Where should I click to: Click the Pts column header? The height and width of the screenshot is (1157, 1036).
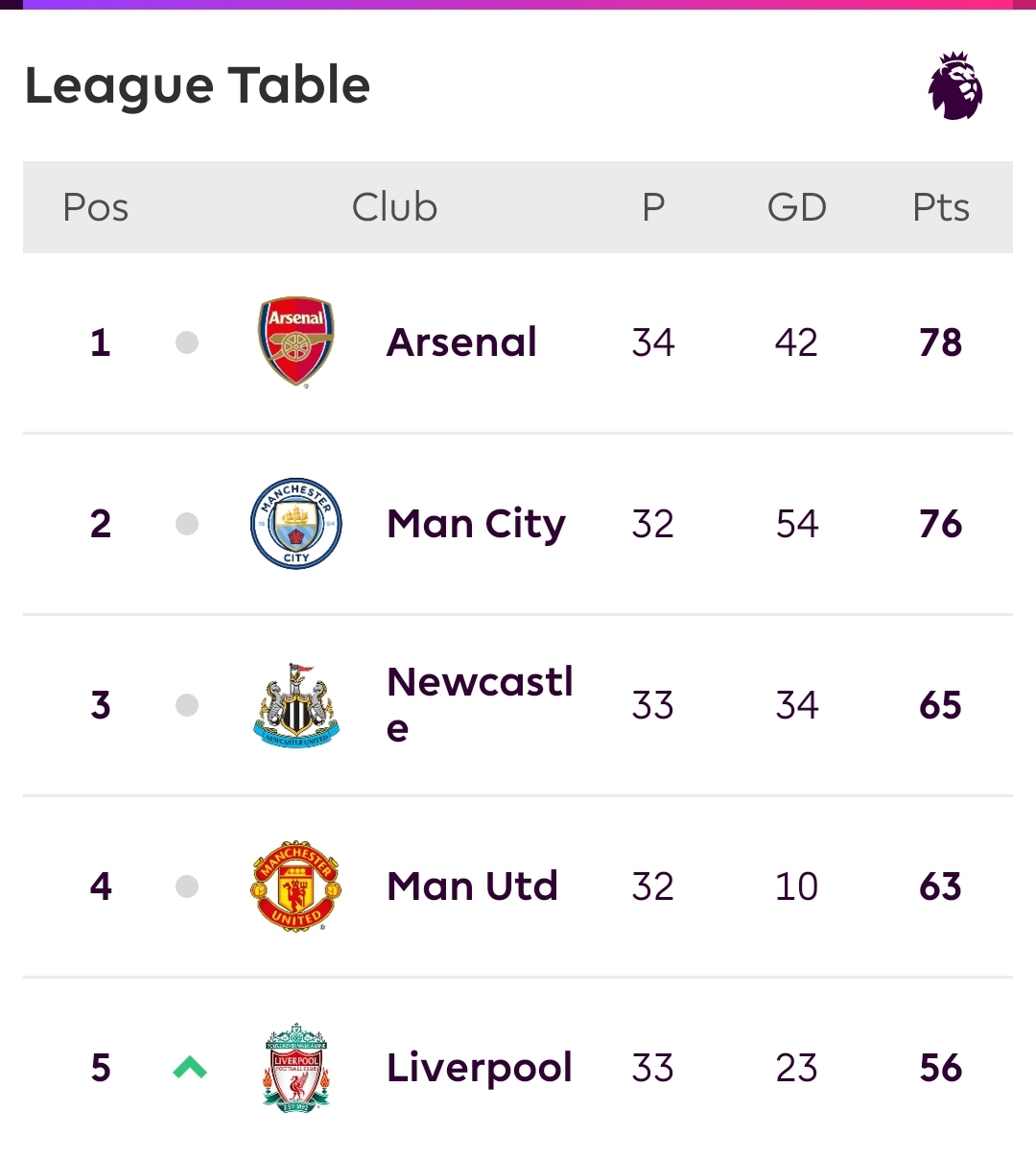point(941,207)
